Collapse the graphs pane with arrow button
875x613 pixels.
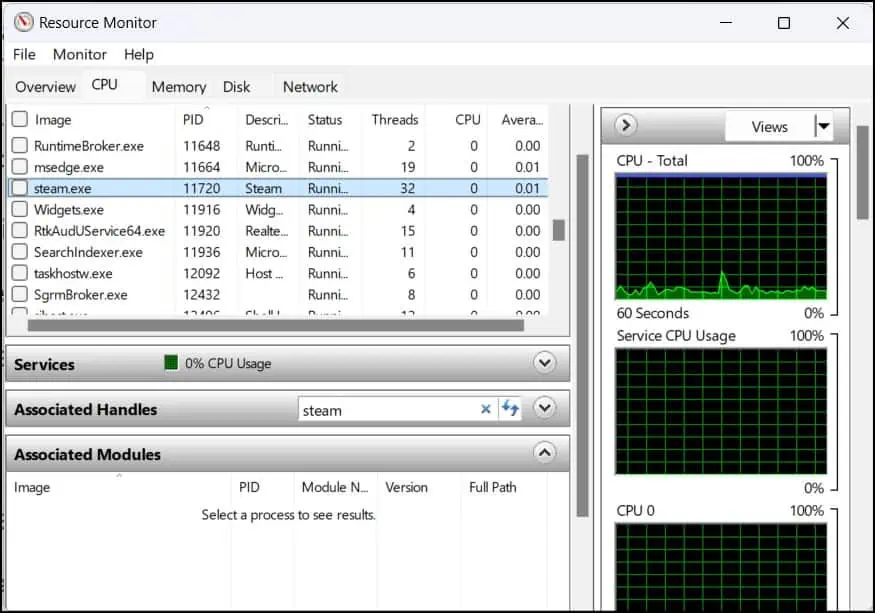(x=625, y=126)
